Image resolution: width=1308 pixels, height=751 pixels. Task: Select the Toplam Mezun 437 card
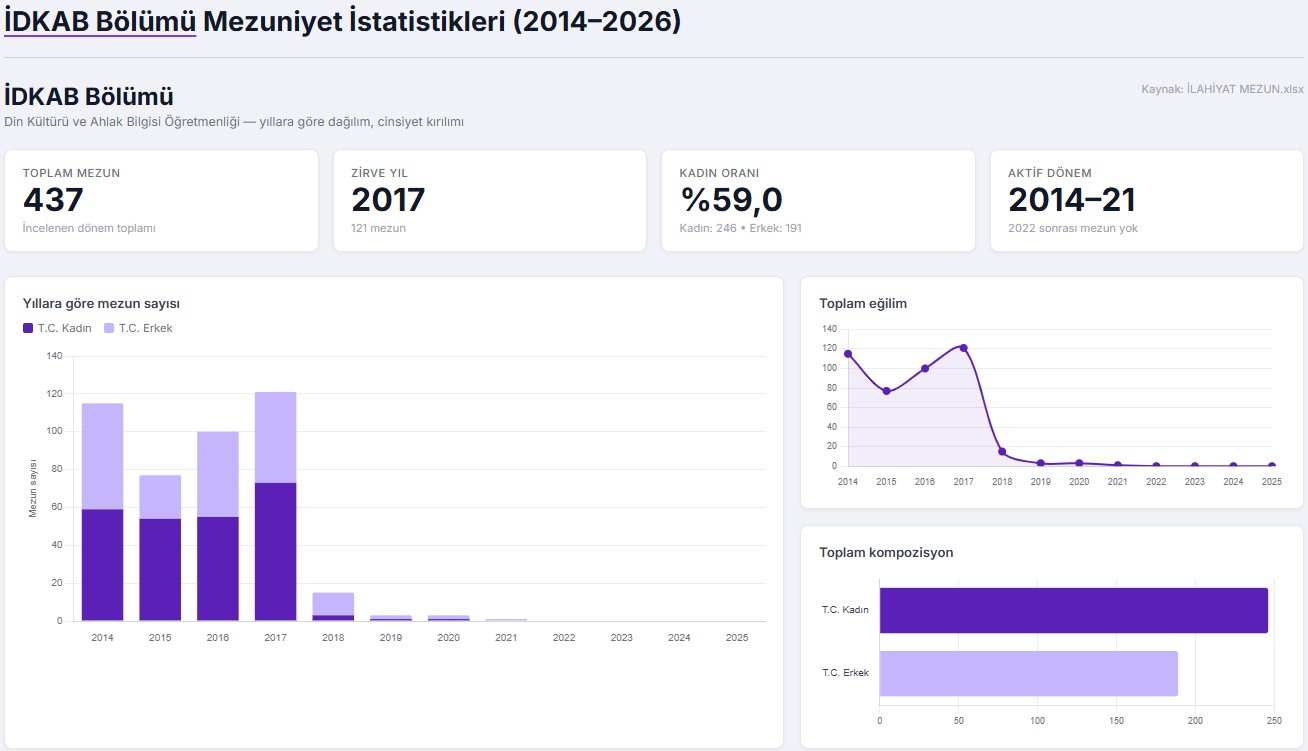click(161, 200)
